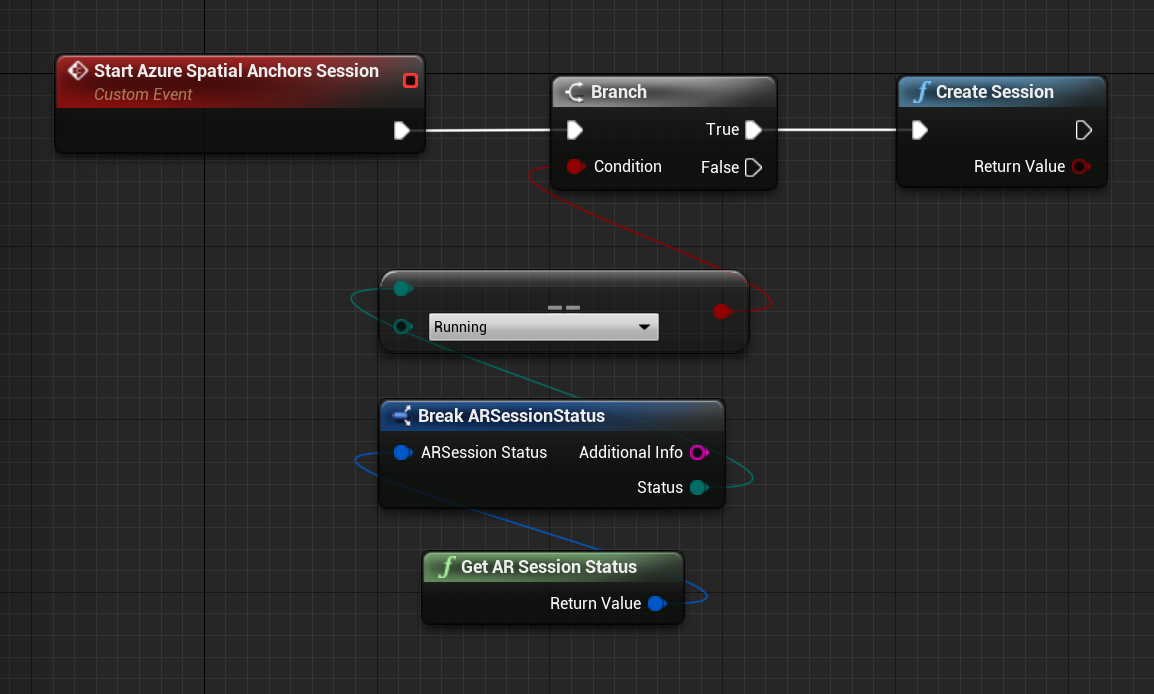Viewport: 1154px width, 694px height.
Task: Click the red delegate pin on custom event
Action: click(x=410, y=80)
